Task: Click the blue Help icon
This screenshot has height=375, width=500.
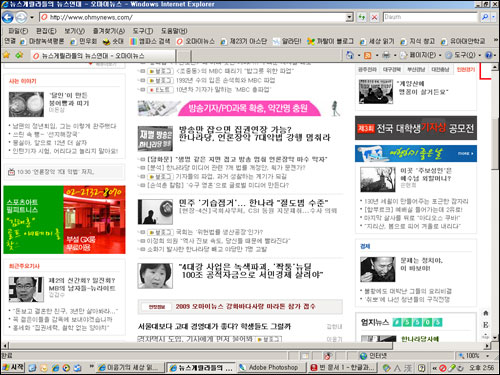Action: click(x=489, y=55)
